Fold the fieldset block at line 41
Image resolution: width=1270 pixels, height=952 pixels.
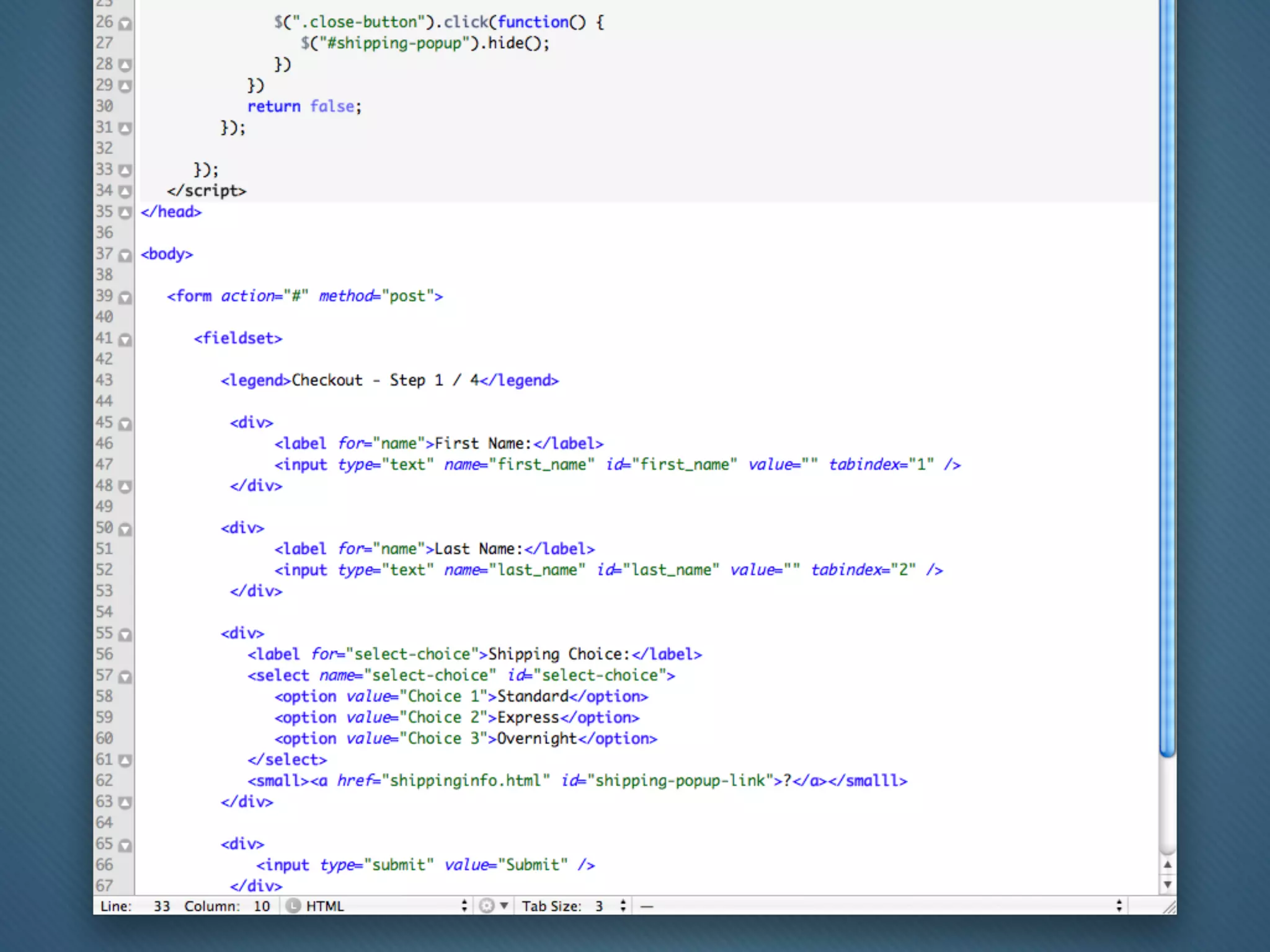(x=125, y=340)
